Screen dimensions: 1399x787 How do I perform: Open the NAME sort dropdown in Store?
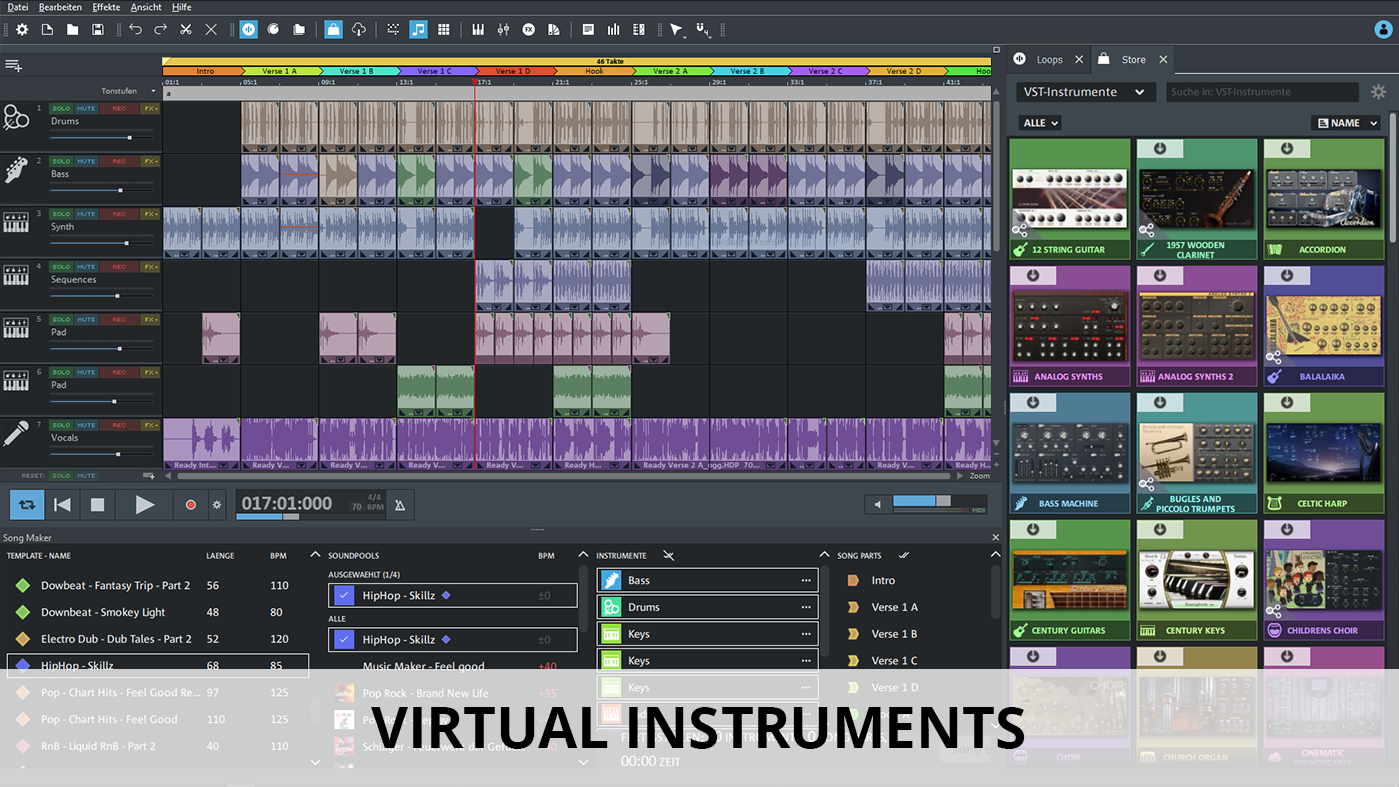(1348, 123)
